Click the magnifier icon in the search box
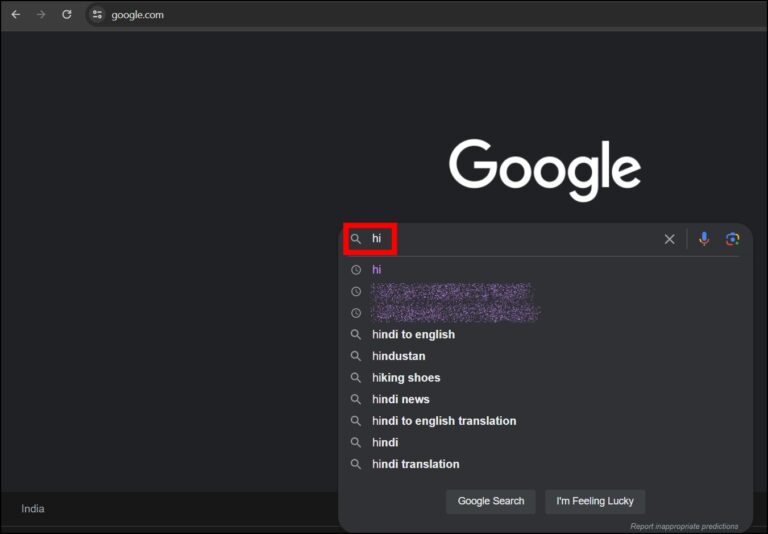 pos(356,239)
